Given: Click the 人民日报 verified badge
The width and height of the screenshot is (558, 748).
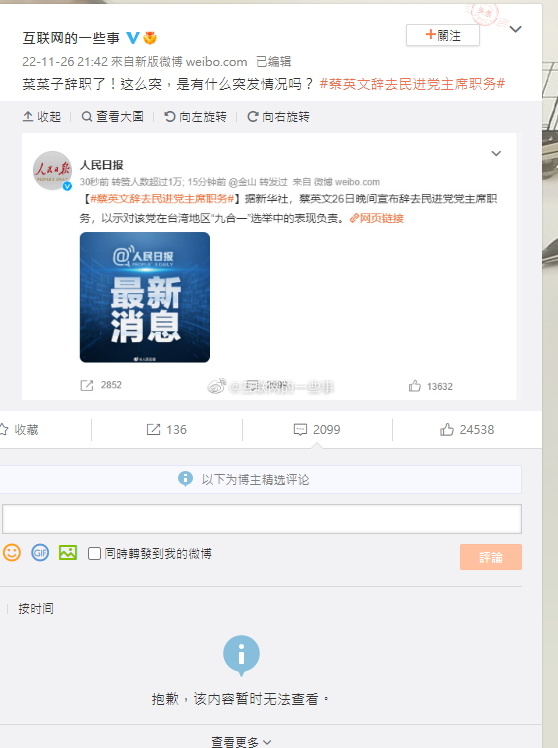Looking at the screenshot, I should (67, 186).
